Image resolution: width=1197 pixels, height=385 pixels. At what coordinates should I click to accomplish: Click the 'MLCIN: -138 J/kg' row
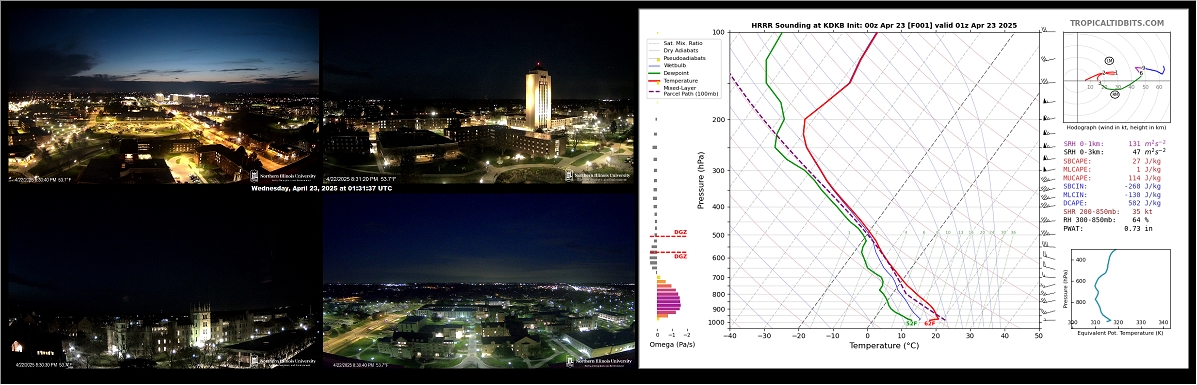[x=1112, y=195]
